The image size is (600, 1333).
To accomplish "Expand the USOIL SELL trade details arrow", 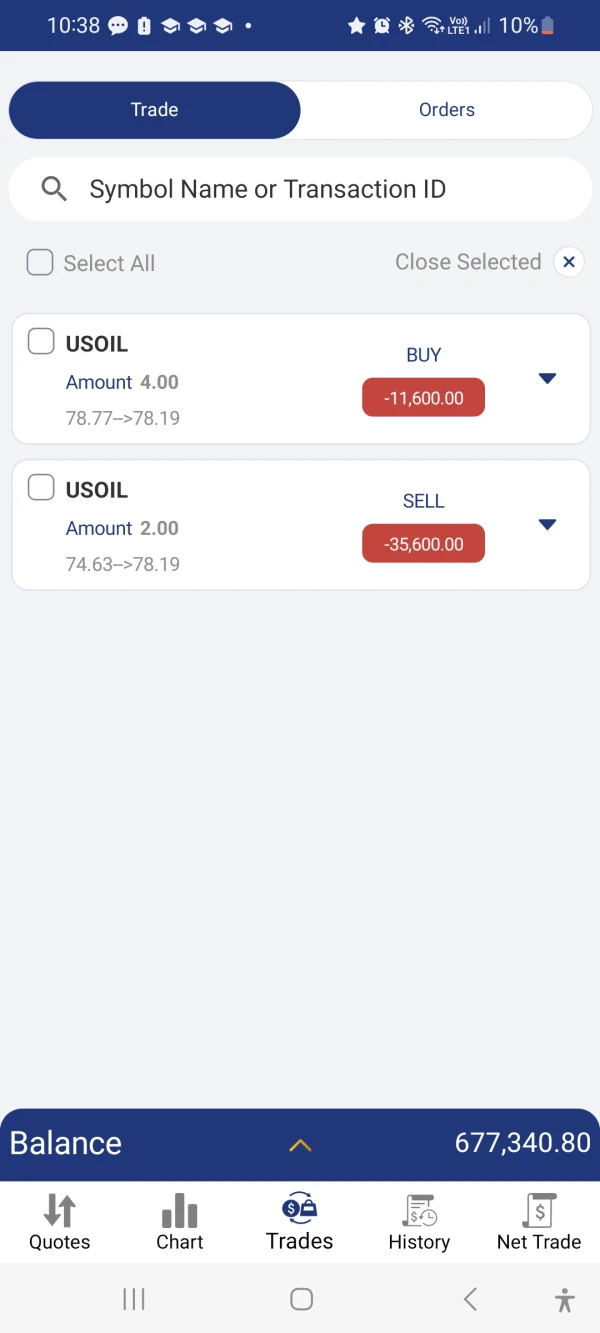I will pyautogui.click(x=547, y=524).
